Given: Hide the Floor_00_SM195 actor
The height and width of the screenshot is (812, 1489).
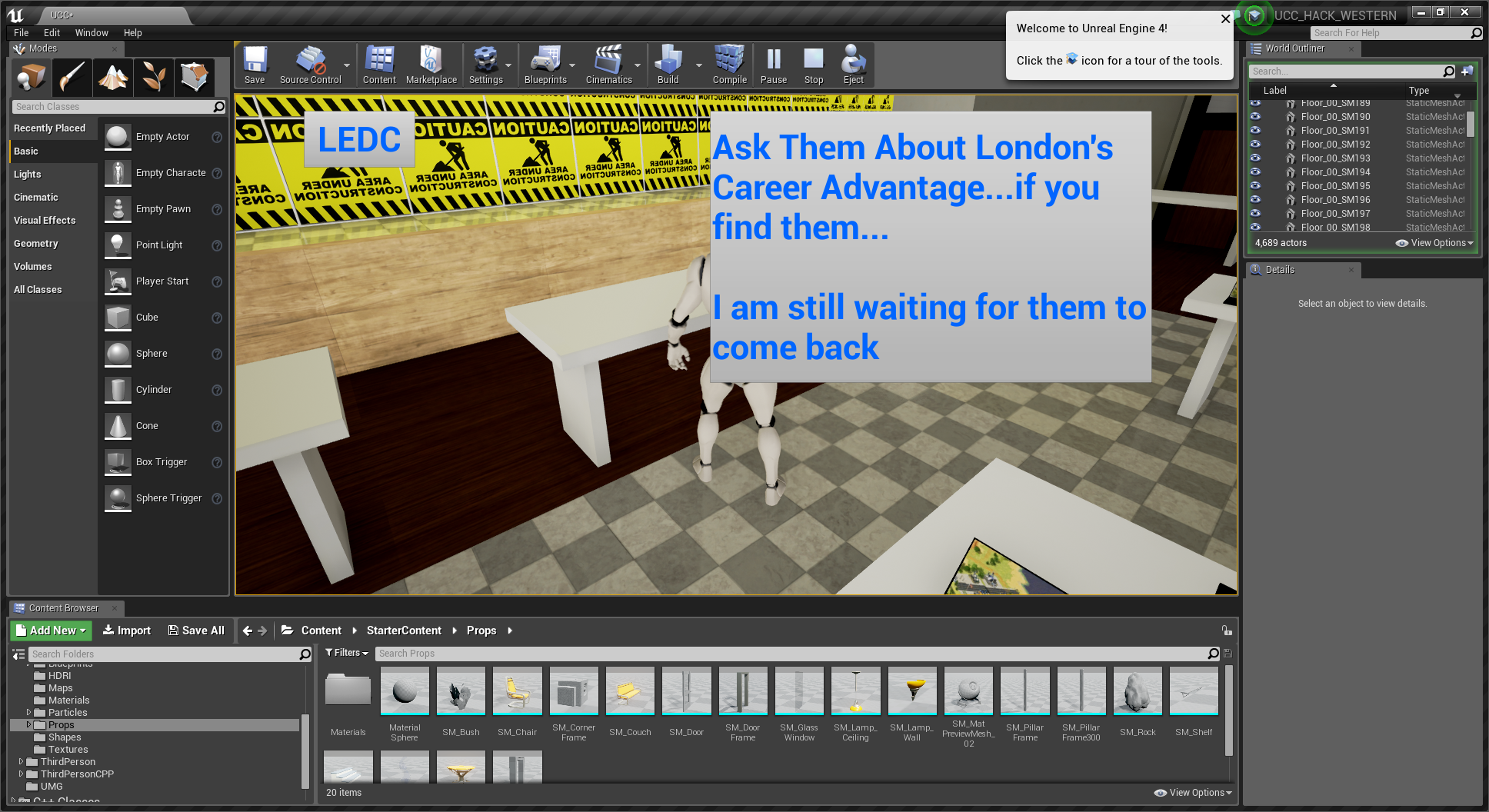Looking at the screenshot, I should [1255, 186].
